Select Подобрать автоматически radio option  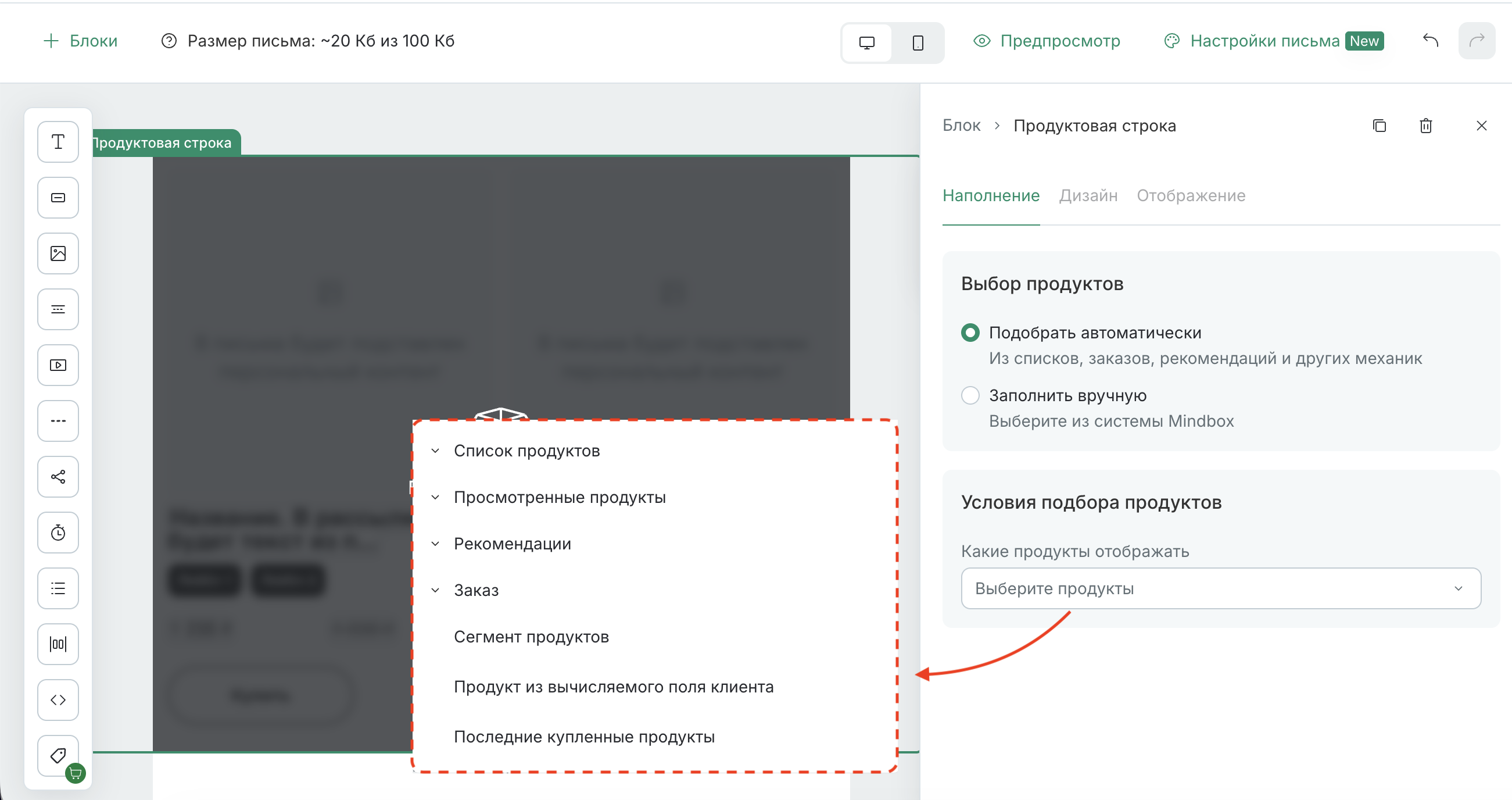[970, 333]
